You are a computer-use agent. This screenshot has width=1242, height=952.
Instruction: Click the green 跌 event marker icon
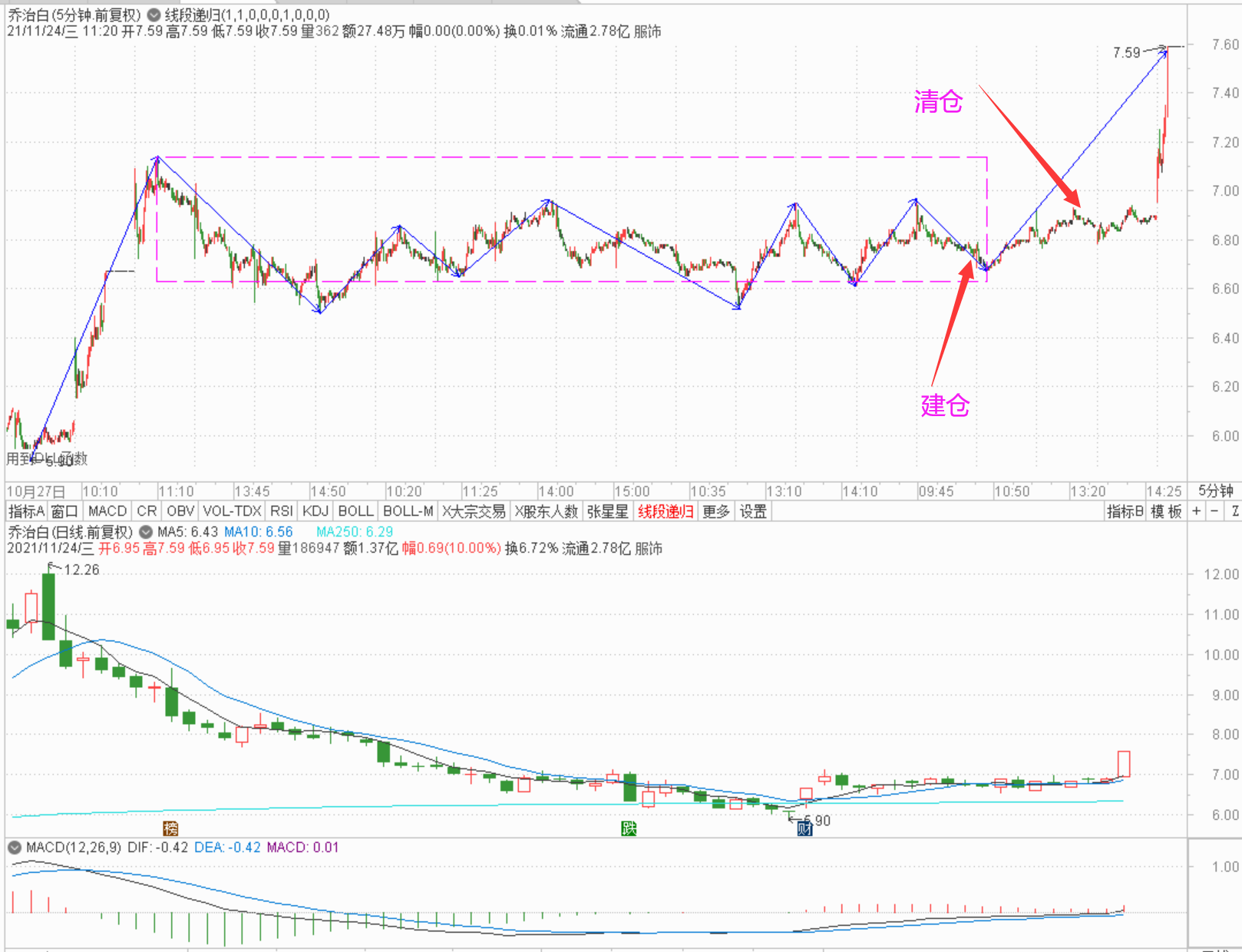tap(629, 828)
